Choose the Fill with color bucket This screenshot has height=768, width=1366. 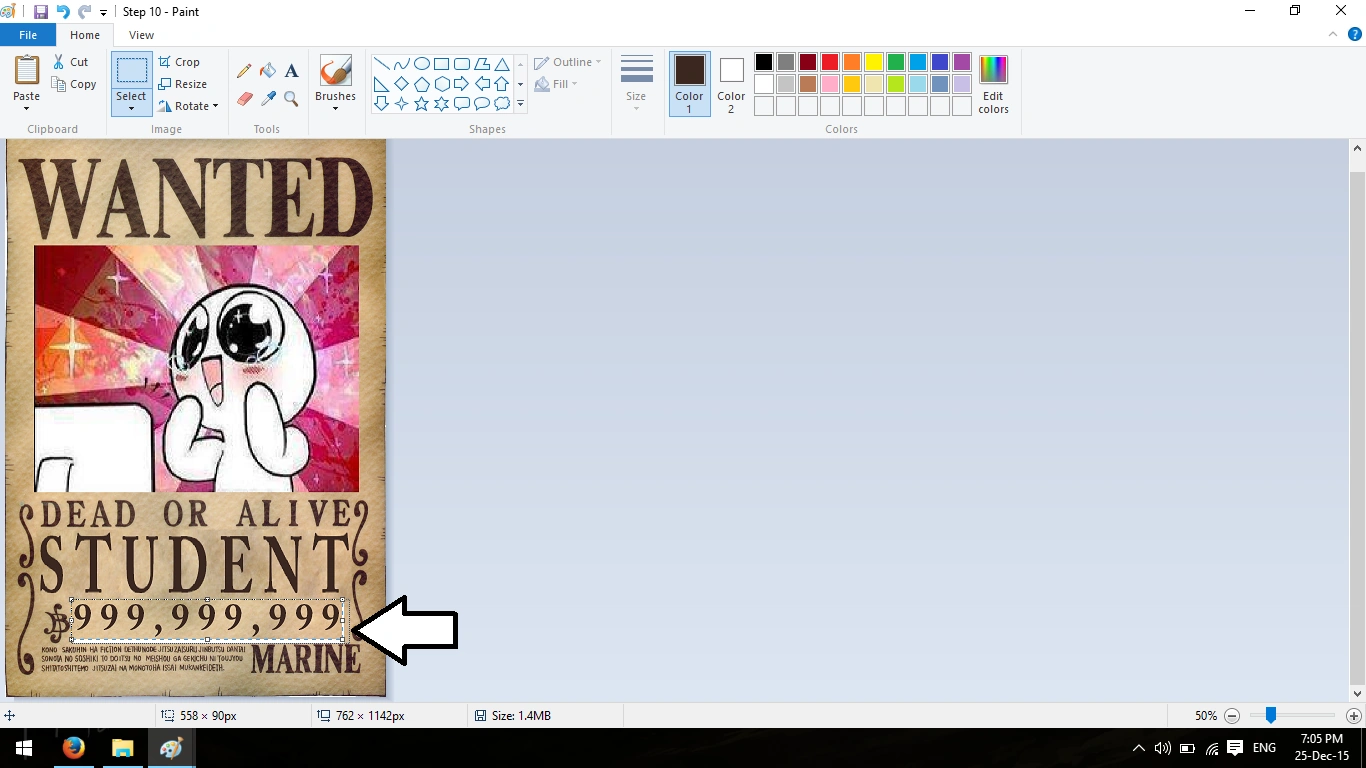268,71
